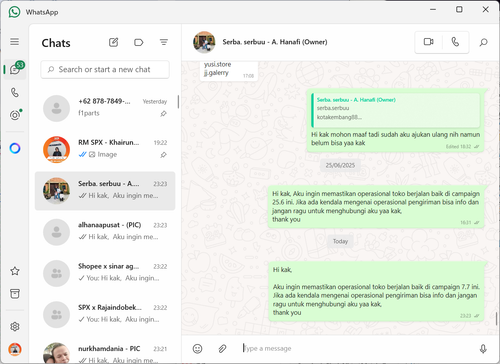Open the Shopee x sinar ag group chat
Screen dimensions: 500x364
coord(105,273)
